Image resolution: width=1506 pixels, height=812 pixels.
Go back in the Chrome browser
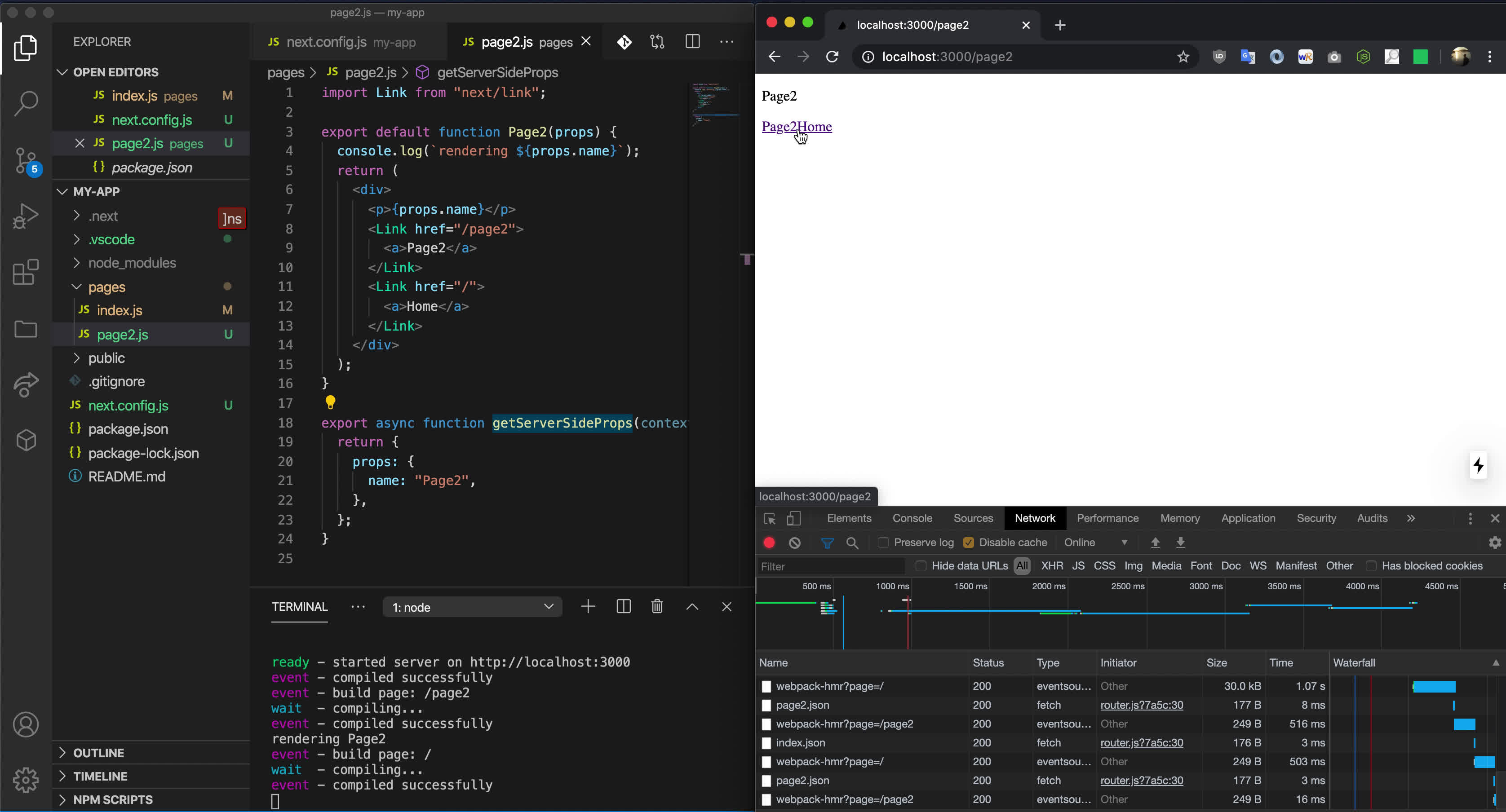click(x=774, y=57)
